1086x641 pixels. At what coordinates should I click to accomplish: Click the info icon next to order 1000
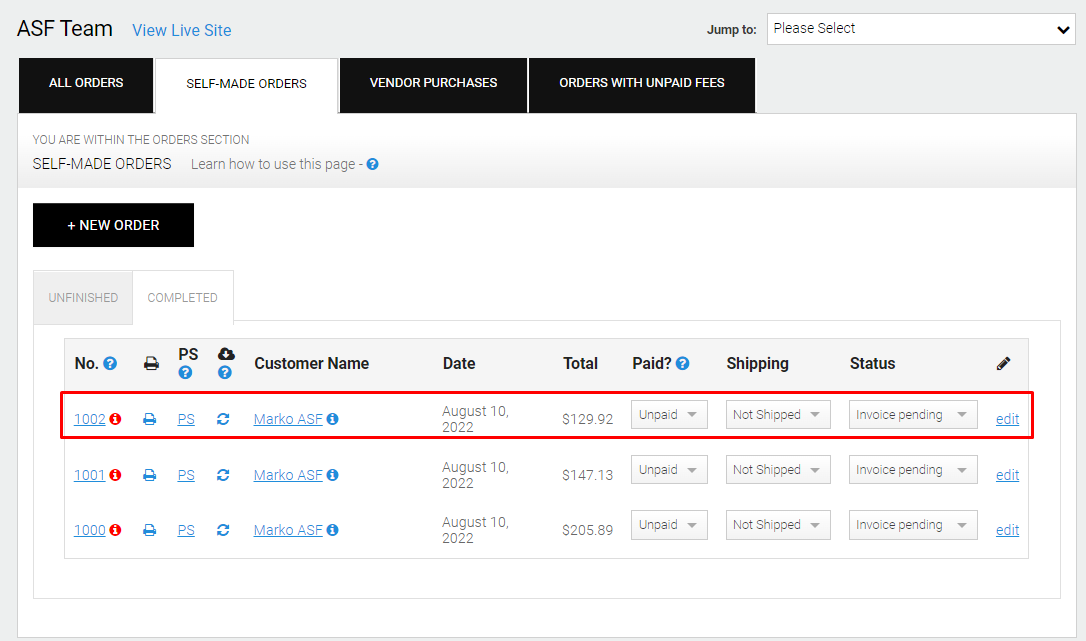pyautogui.click(x=116, y=529)
